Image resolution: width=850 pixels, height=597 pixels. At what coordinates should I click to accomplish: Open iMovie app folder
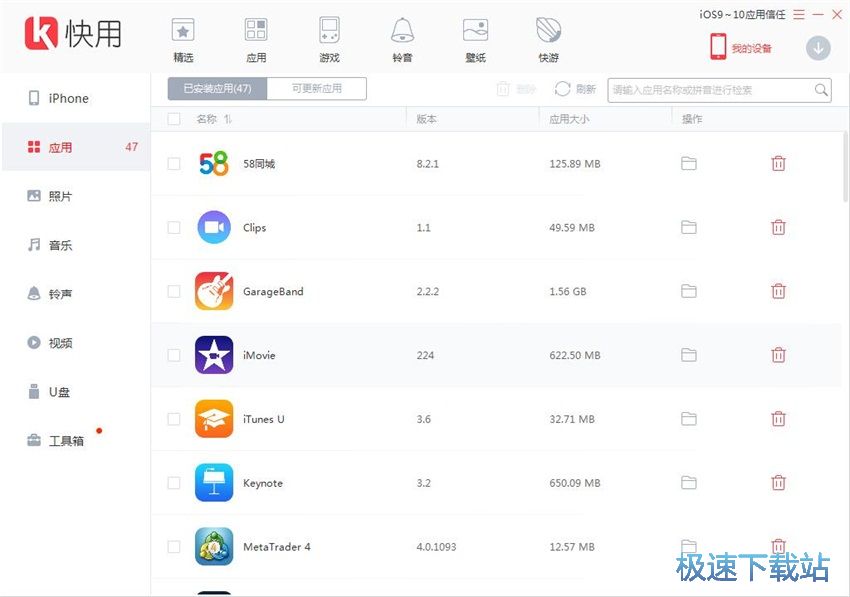point(688,355)
